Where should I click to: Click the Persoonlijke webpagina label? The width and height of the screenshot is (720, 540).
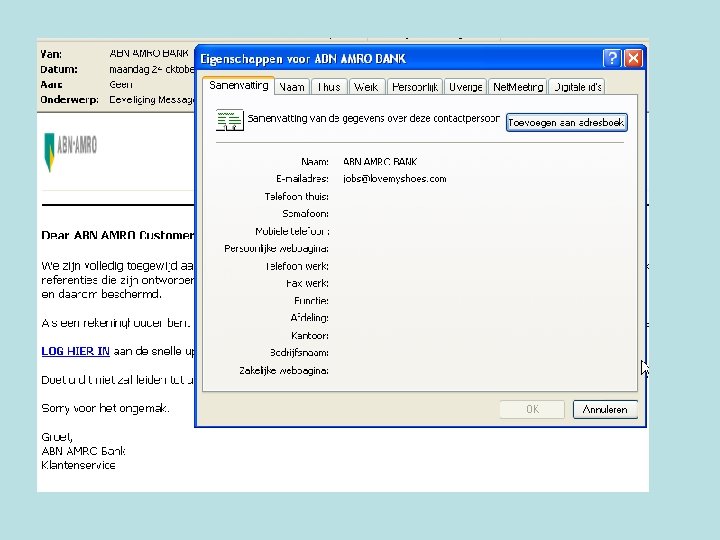[x=276, y=248]
